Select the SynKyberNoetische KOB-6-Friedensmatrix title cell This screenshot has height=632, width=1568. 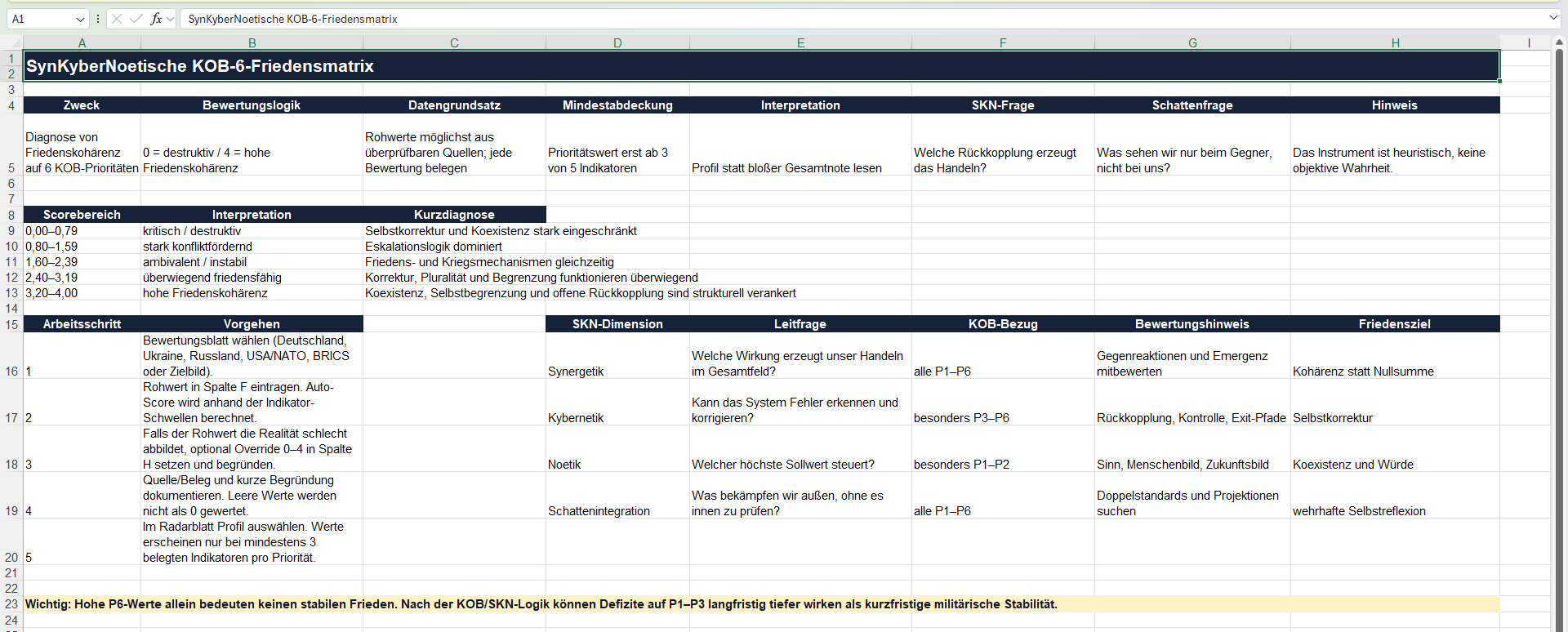click(x=761, y=66)
